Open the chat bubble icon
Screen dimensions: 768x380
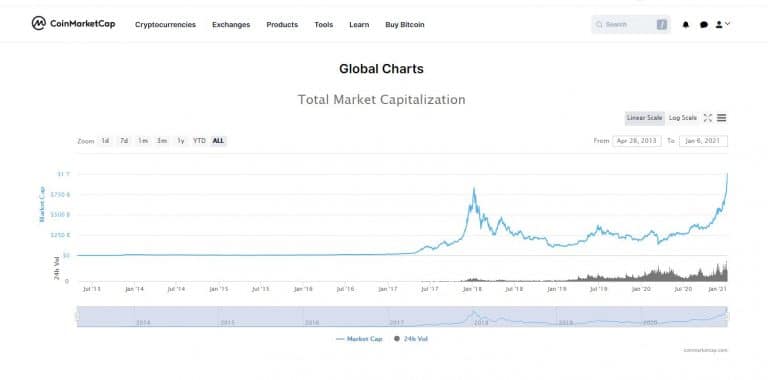[704, 24]
